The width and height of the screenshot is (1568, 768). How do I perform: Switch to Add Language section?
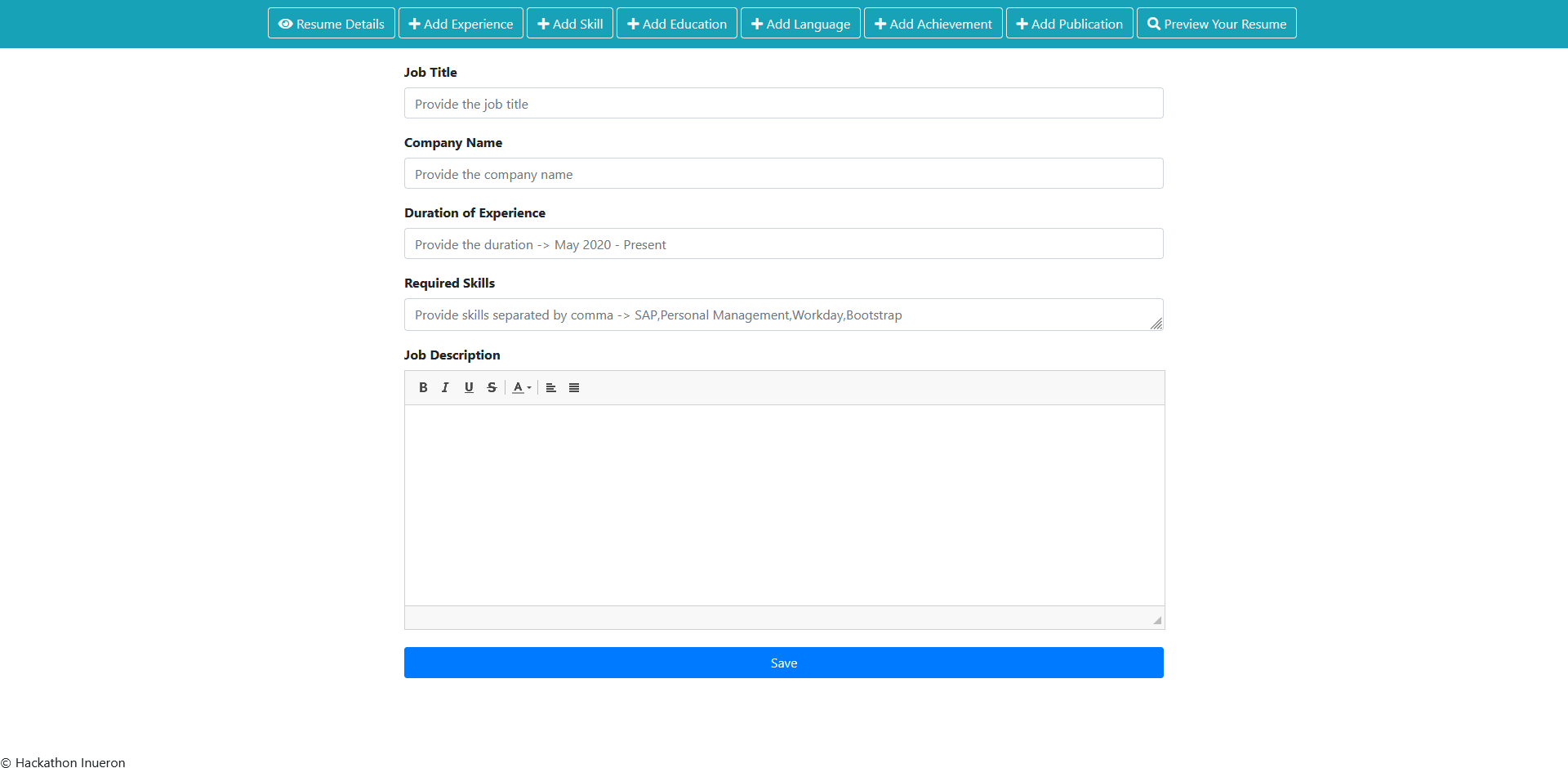(x=800, y=24)
